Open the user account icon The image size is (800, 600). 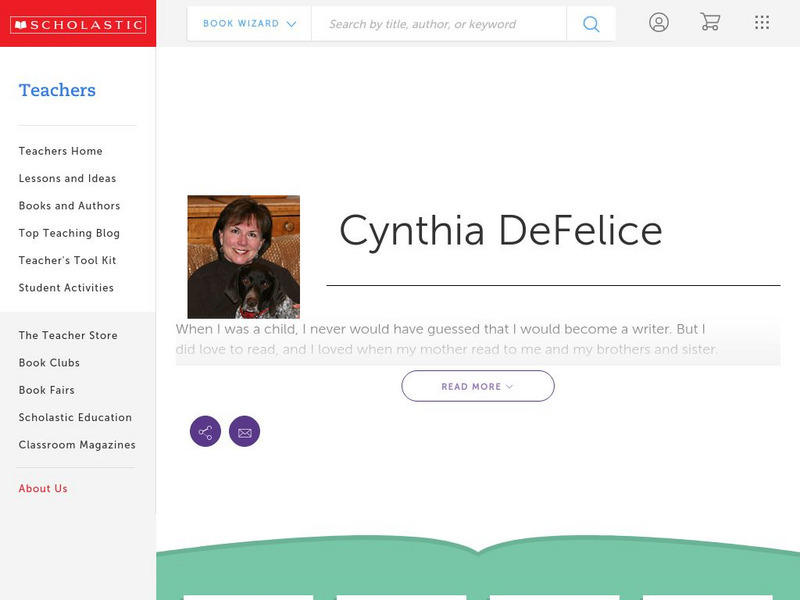659,21
